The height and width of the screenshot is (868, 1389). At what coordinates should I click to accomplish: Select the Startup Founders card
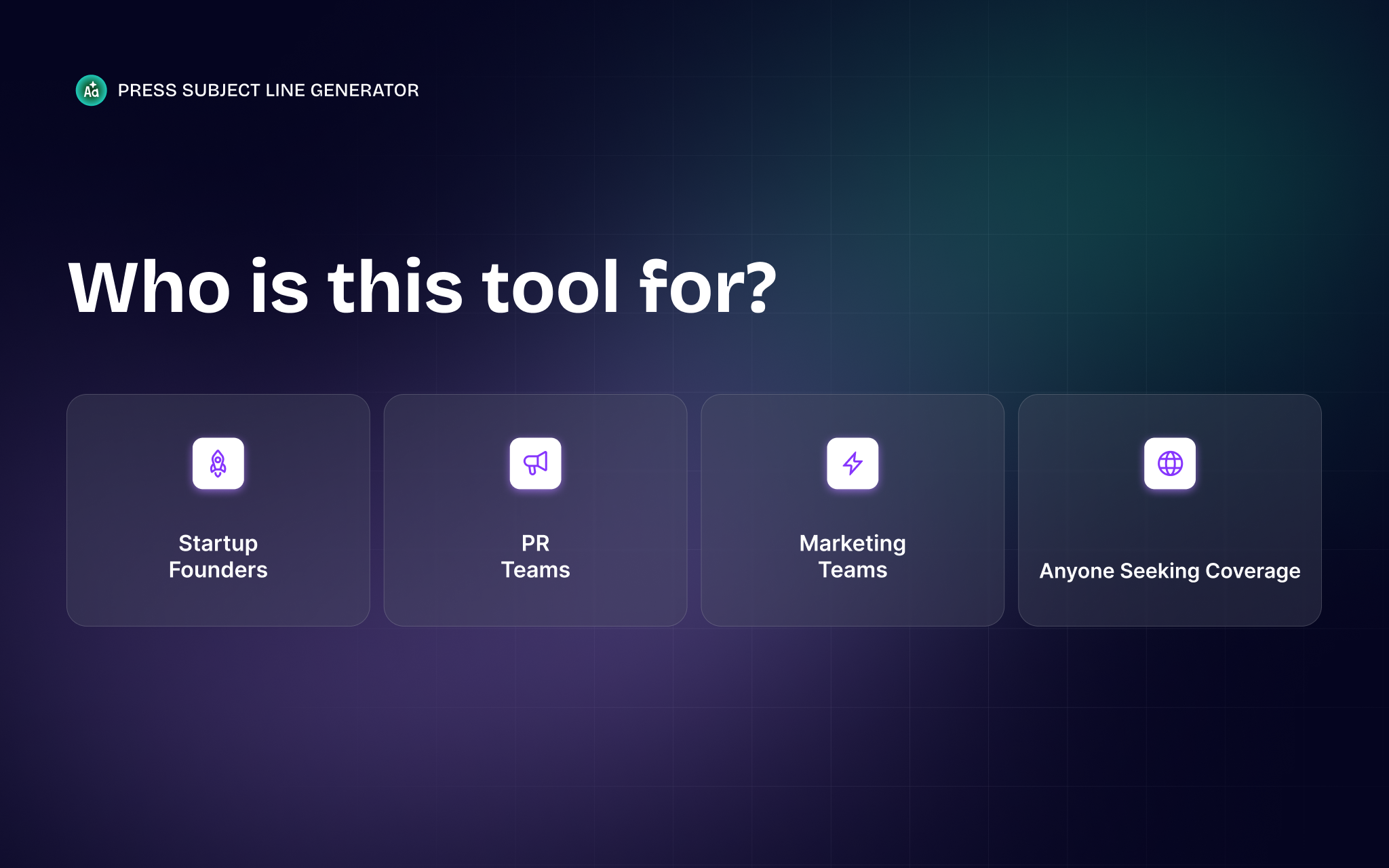[x=218, y=510]
